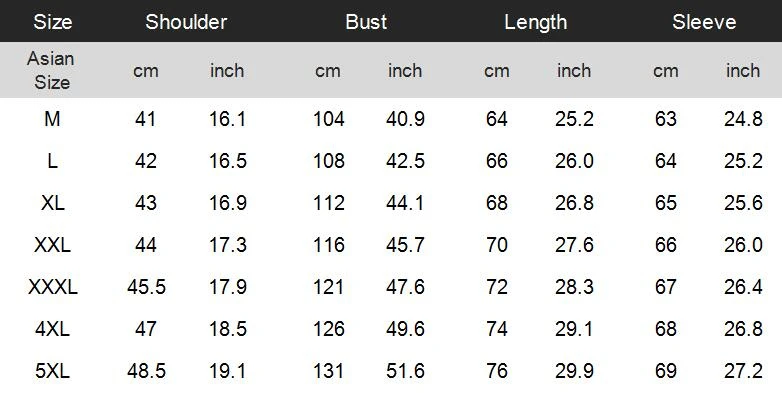
Task: Select sleeve cm value 63
Action: [666, 119]
